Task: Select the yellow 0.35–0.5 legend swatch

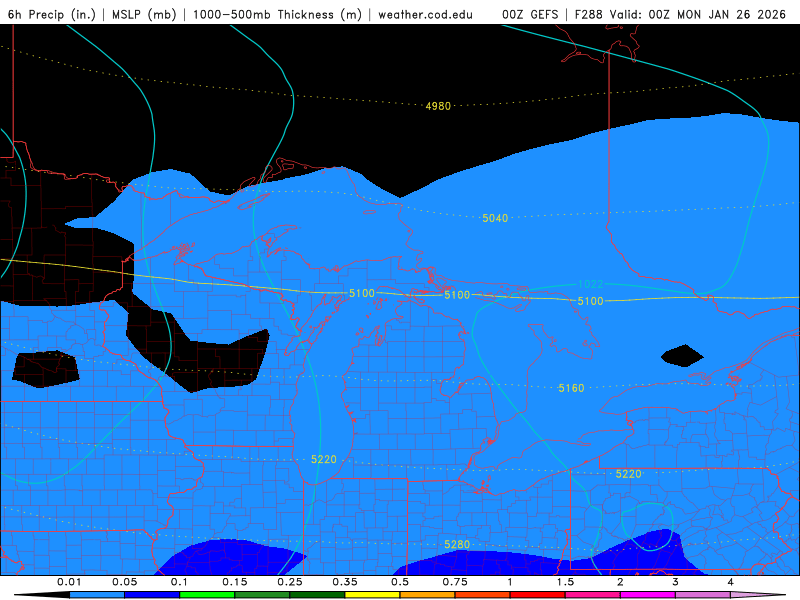Action: 372,595
